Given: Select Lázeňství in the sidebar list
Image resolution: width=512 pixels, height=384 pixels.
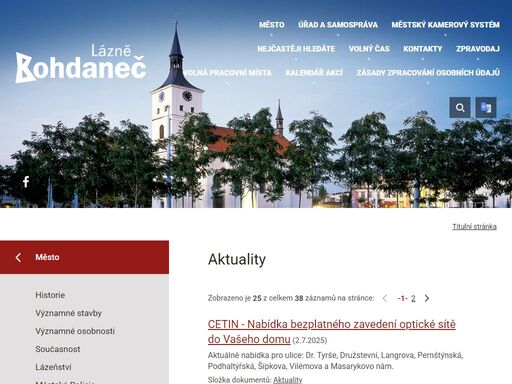Looking at the screenshot, I should point(53,367).
